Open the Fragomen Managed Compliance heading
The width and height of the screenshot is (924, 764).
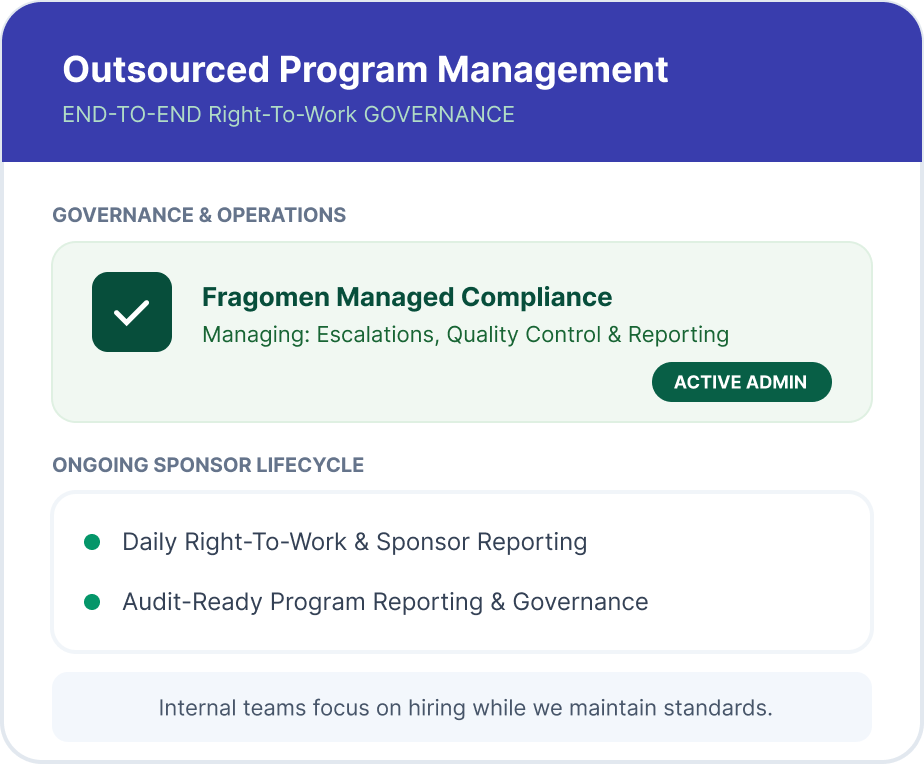click(406, 297)
